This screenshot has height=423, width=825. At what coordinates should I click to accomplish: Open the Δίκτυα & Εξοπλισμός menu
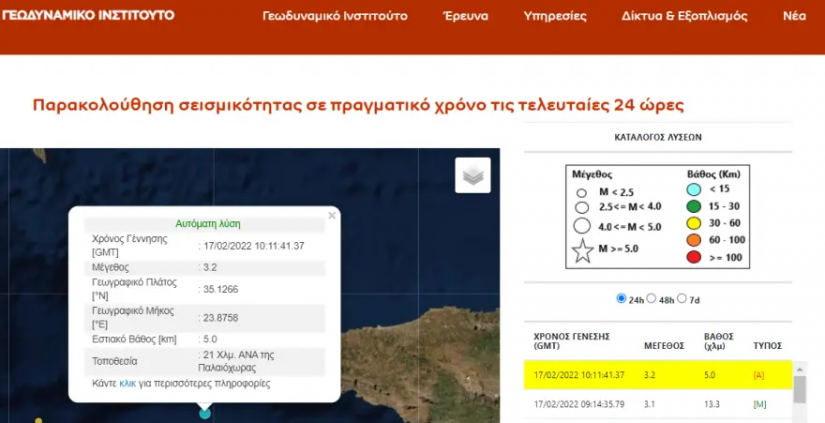point(684,17)
